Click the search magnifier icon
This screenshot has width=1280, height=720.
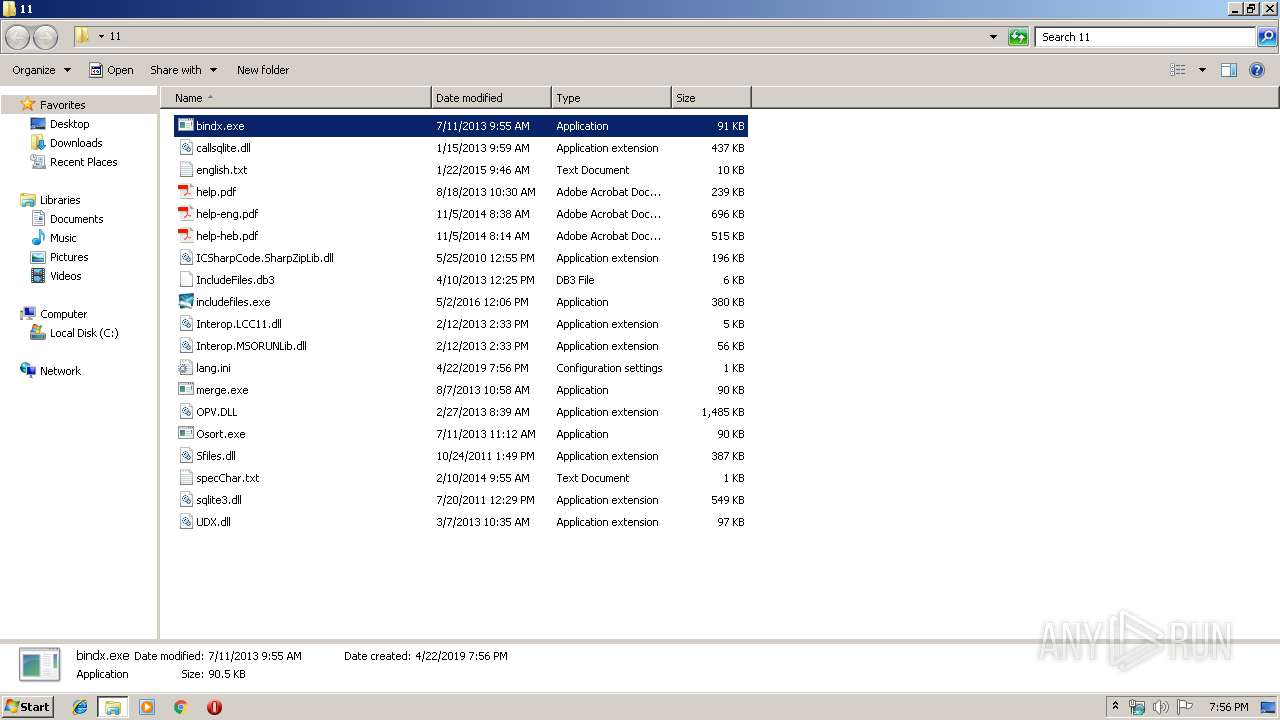(1267, 37)
